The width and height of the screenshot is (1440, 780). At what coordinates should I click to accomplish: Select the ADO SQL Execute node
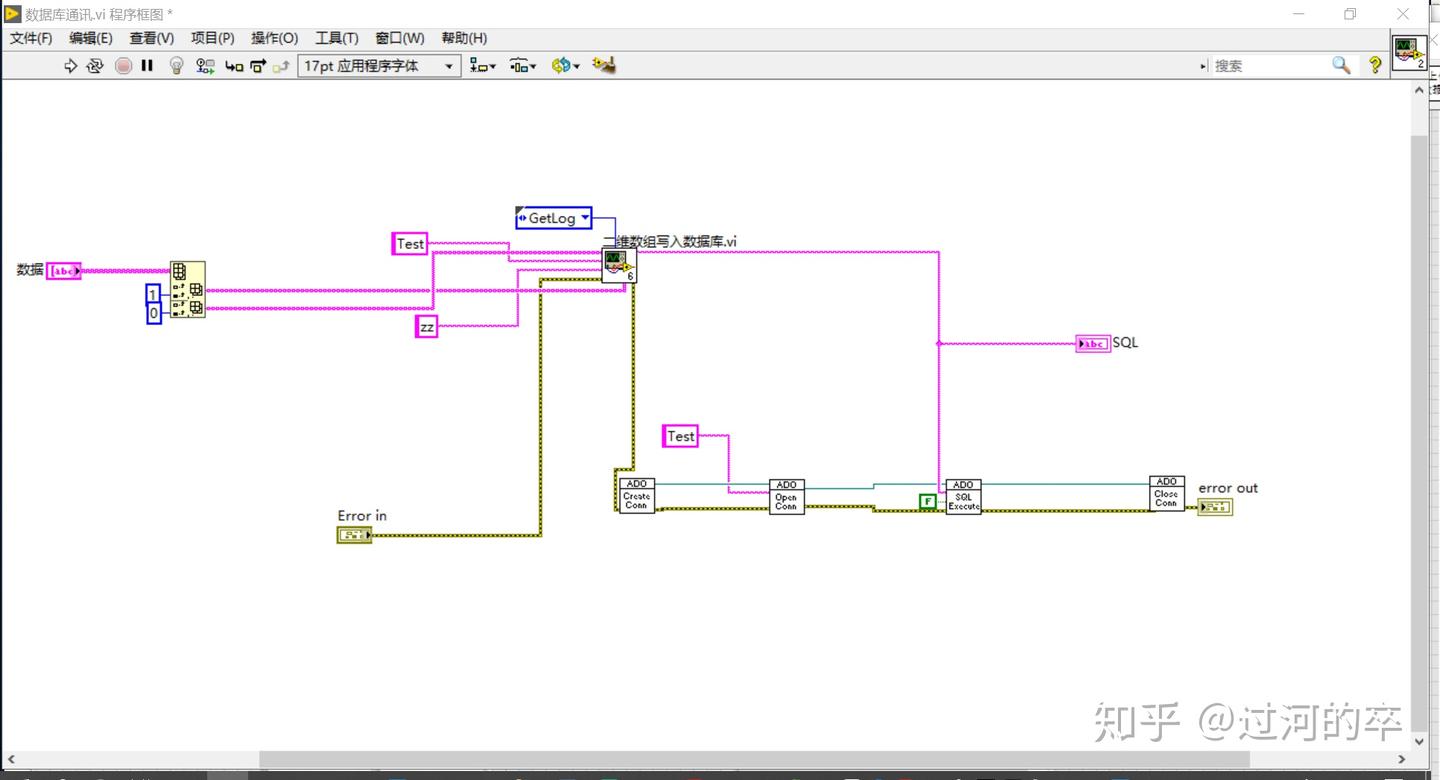click(963, 495)
